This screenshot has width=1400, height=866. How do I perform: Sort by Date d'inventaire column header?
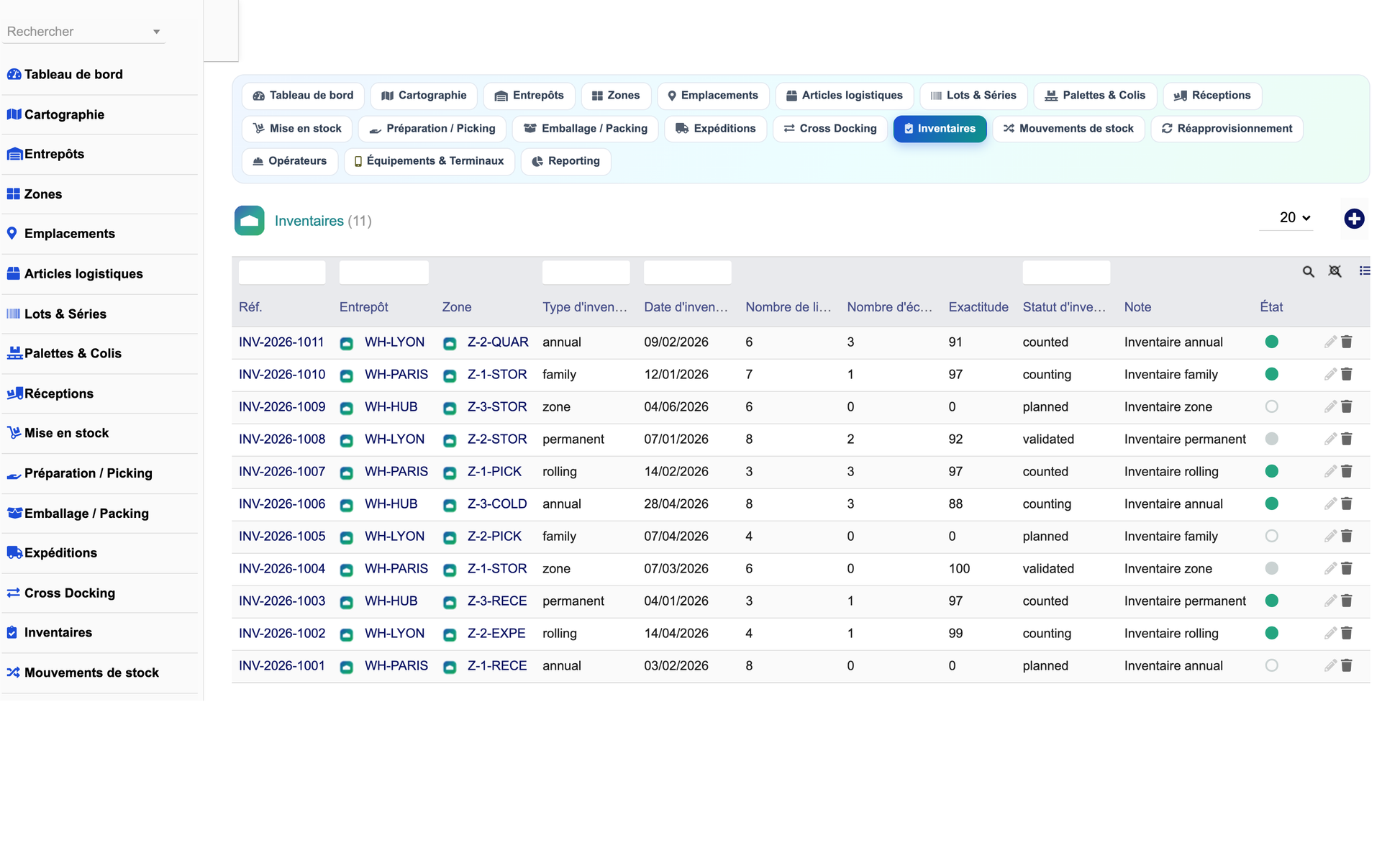tap(686, 307)
